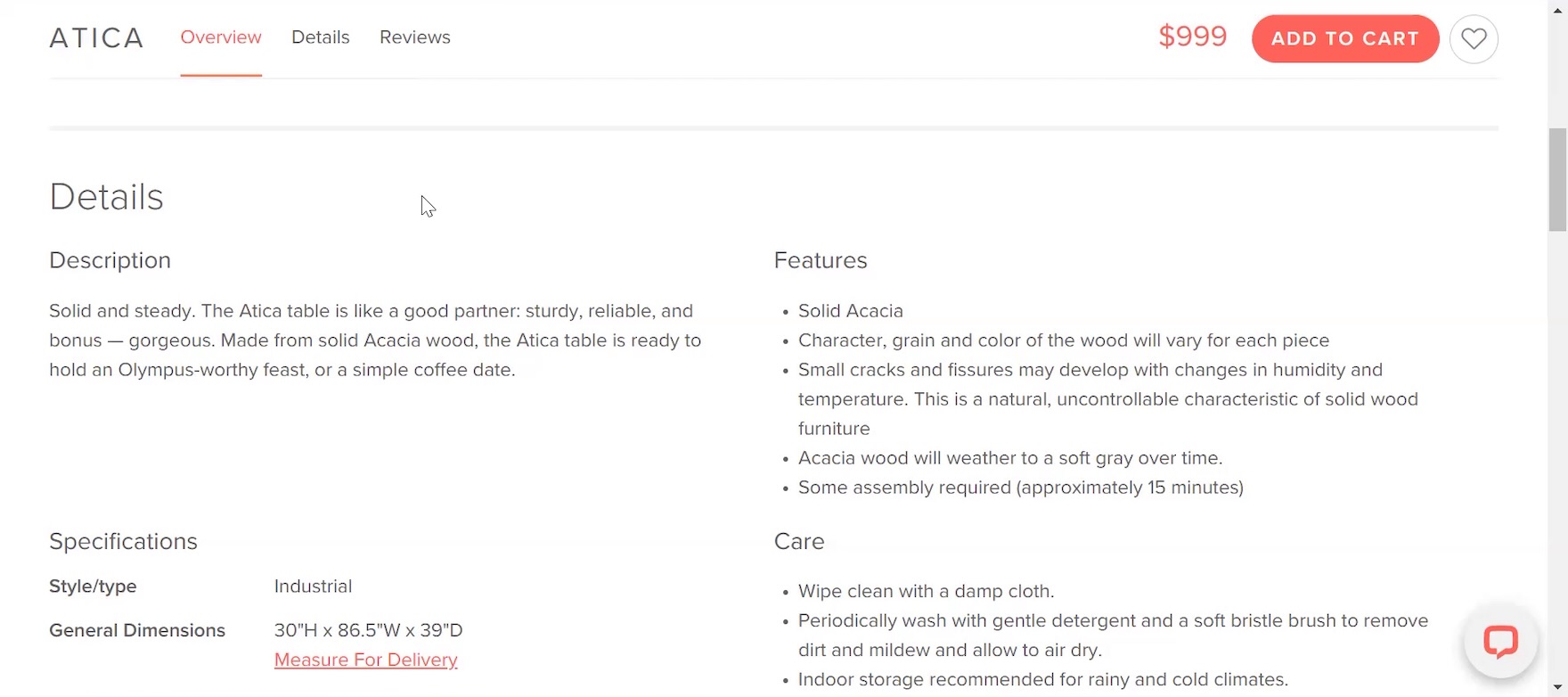The image size is (1568, 697).
Task: Go to the Reviews tab
Action: (415, 37)
